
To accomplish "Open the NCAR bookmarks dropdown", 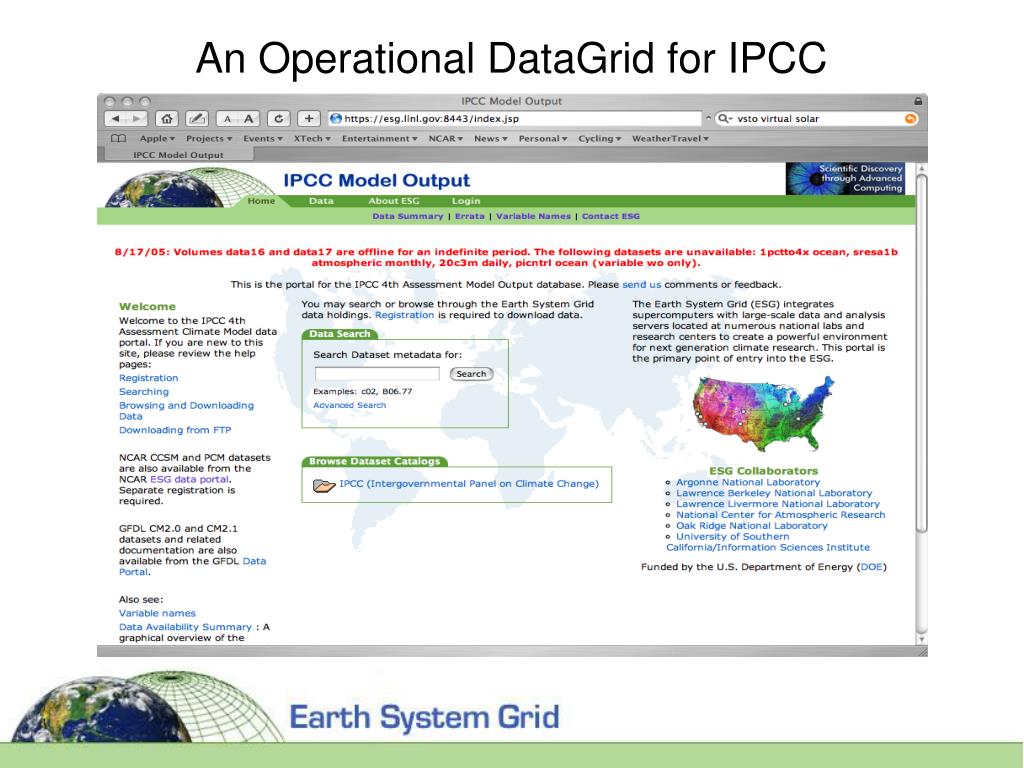I will tap(445, 138).
